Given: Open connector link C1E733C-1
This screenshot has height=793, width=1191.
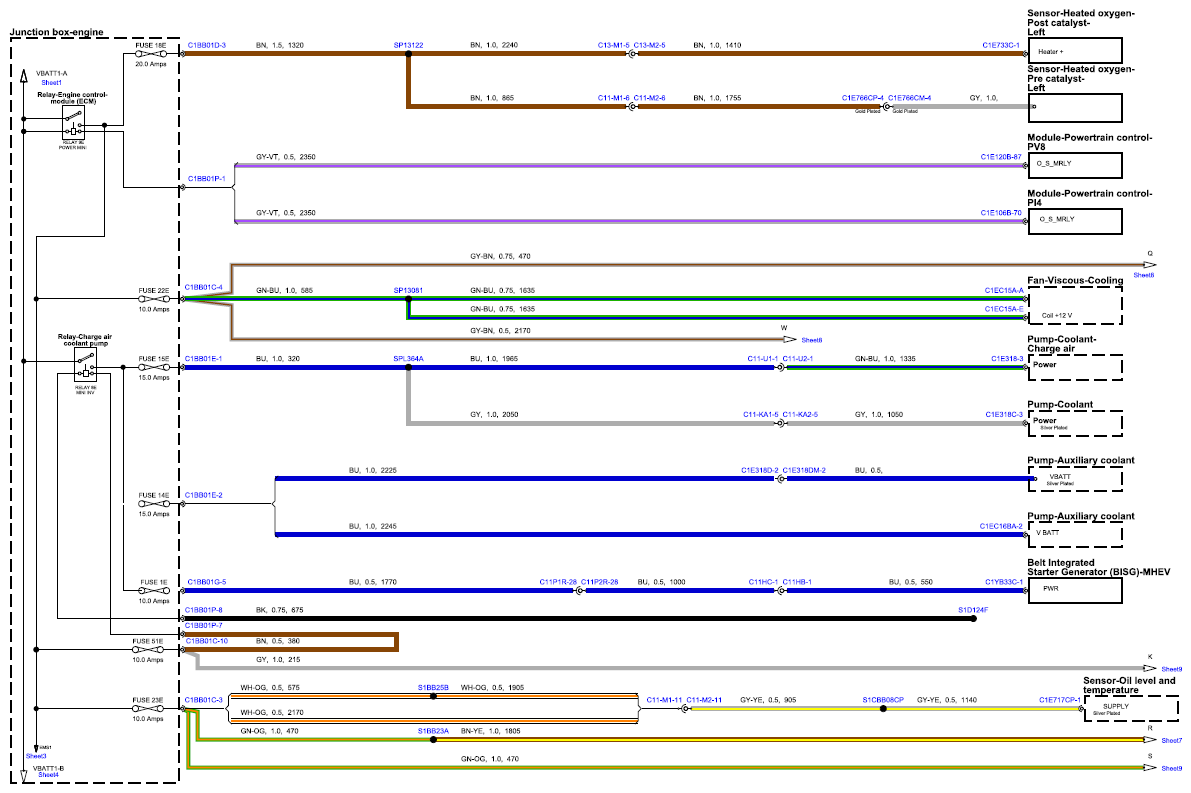Looking at the screenshot, I should pos(1001,46).
